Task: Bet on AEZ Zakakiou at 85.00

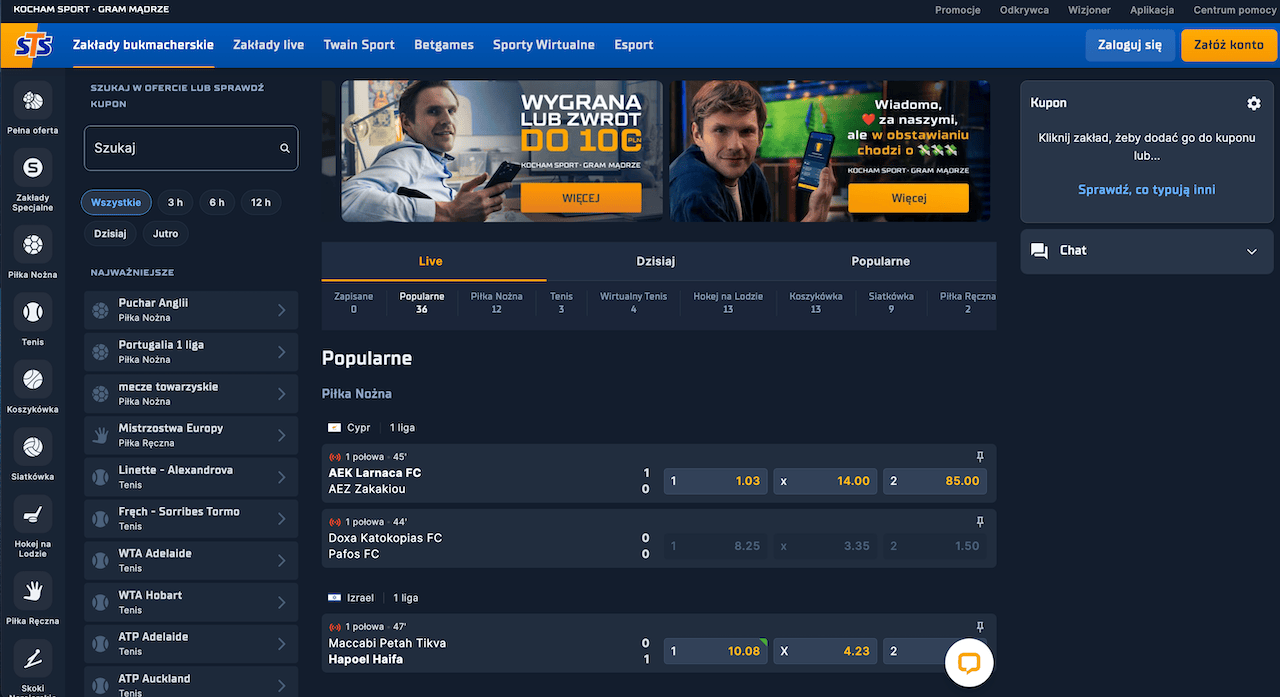Action: click(935, 481)
